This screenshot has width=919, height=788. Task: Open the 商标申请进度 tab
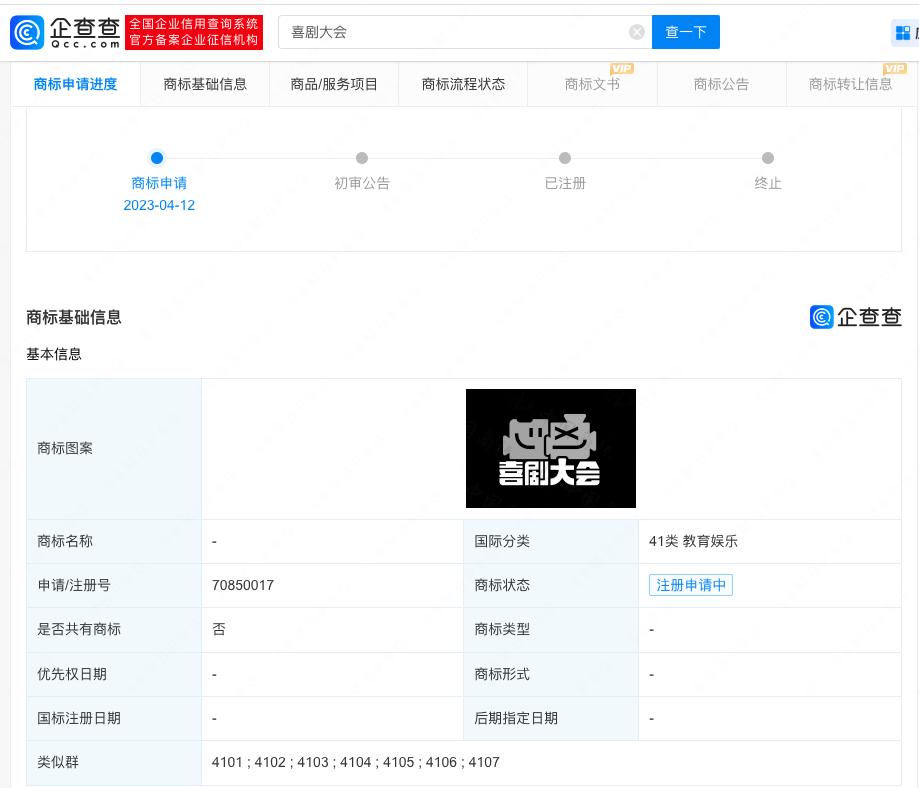click(x=75, y=84)
